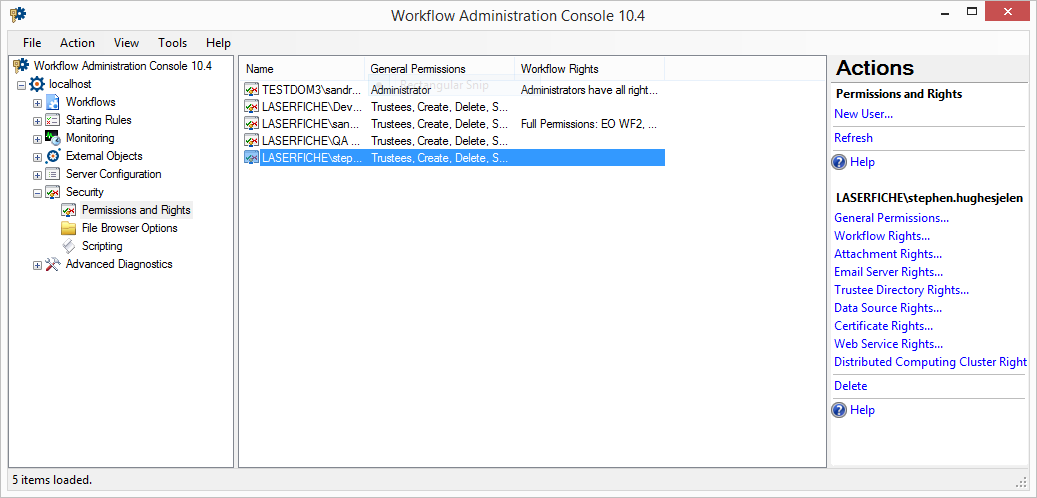Select the LASERFICHE\QA user row
The width and height of the screenshot is (1037, 498).
[454, 140]
